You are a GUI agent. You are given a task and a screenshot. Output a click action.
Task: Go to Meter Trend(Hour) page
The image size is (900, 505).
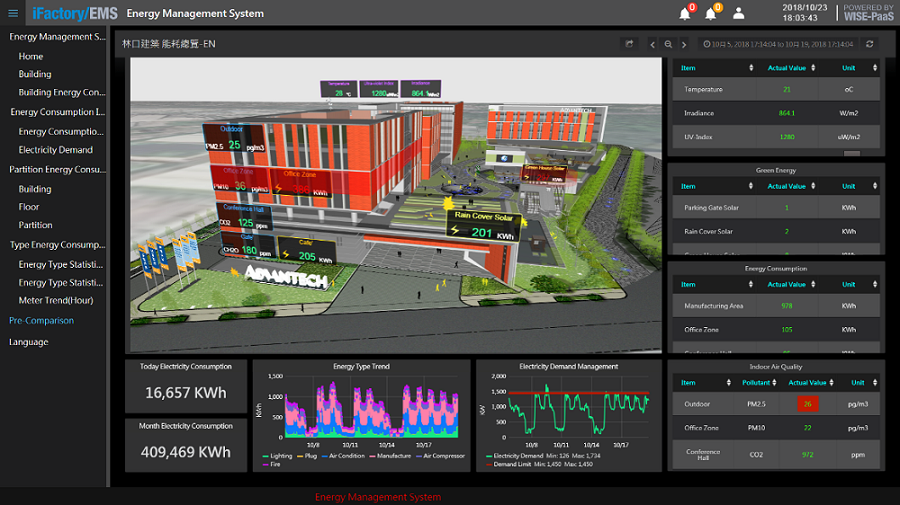56,300
